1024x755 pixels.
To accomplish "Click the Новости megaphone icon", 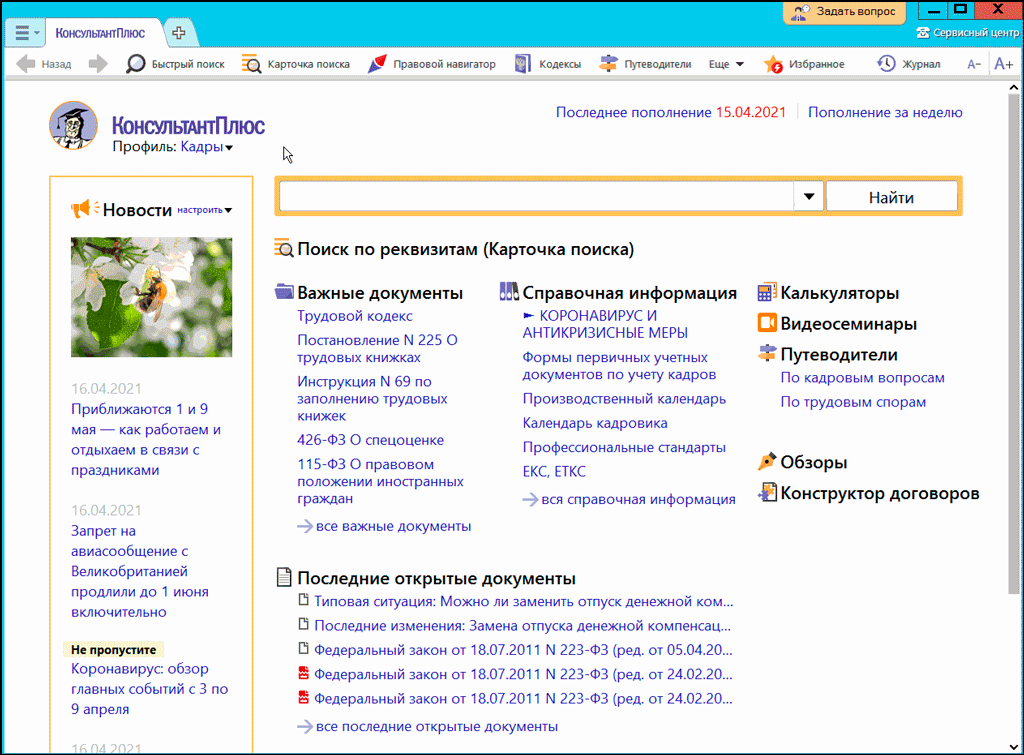I will coord(85,209).
